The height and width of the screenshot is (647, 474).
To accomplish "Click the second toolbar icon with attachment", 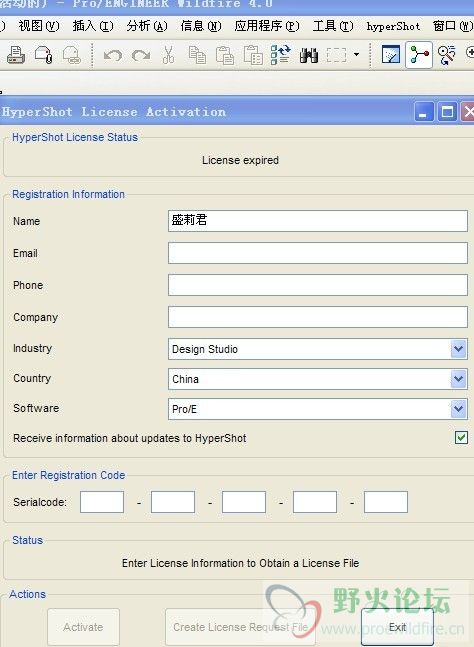I will (43, 55).
